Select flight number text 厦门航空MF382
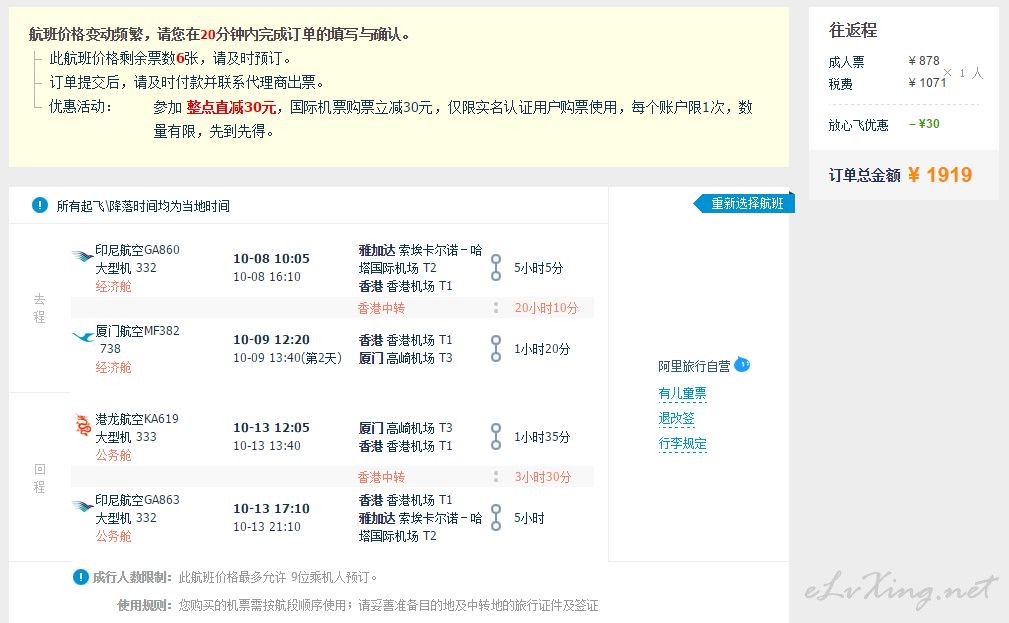Screen dimensions: 1009x623 pyautogui.click(x=138, y=331)
